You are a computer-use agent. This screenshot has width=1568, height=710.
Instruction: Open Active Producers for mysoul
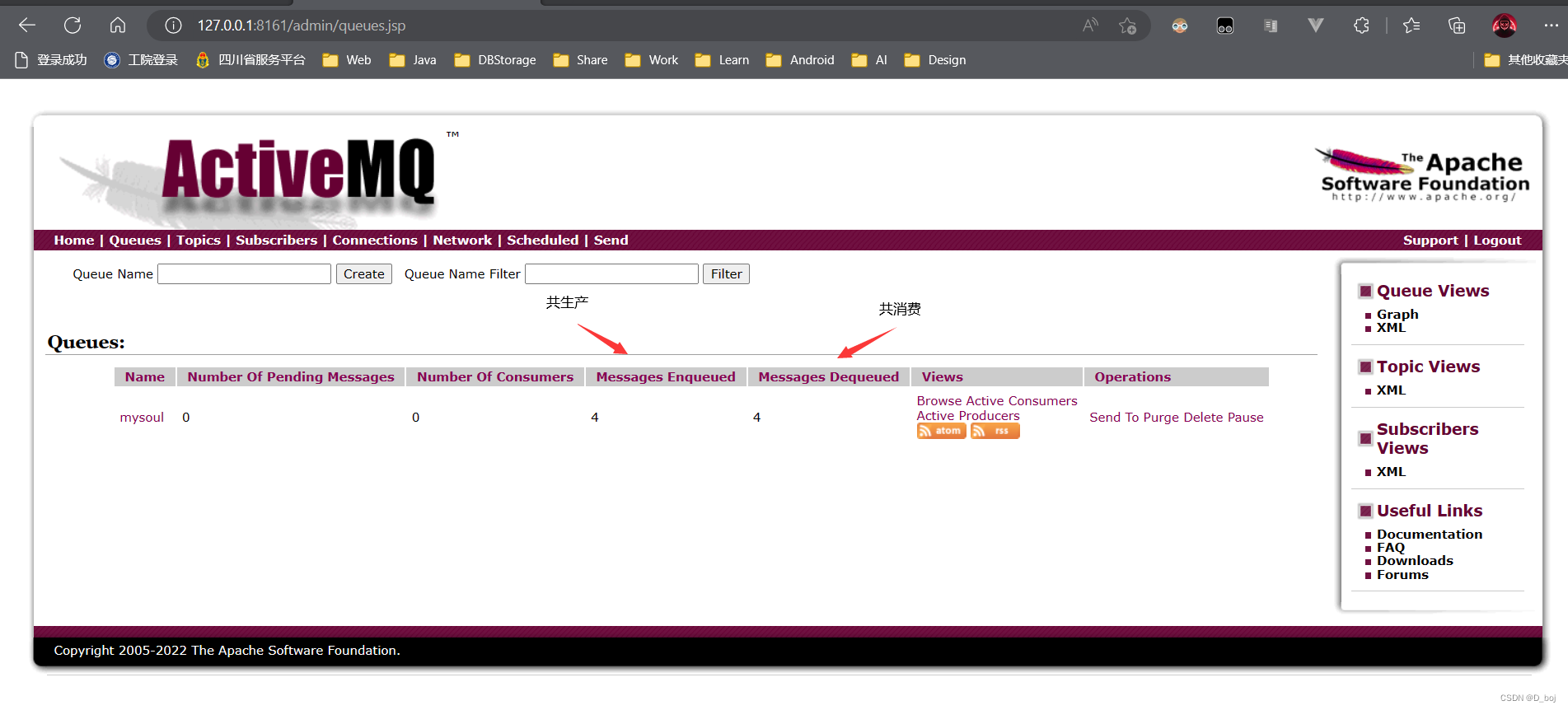(x=968, y=416)
